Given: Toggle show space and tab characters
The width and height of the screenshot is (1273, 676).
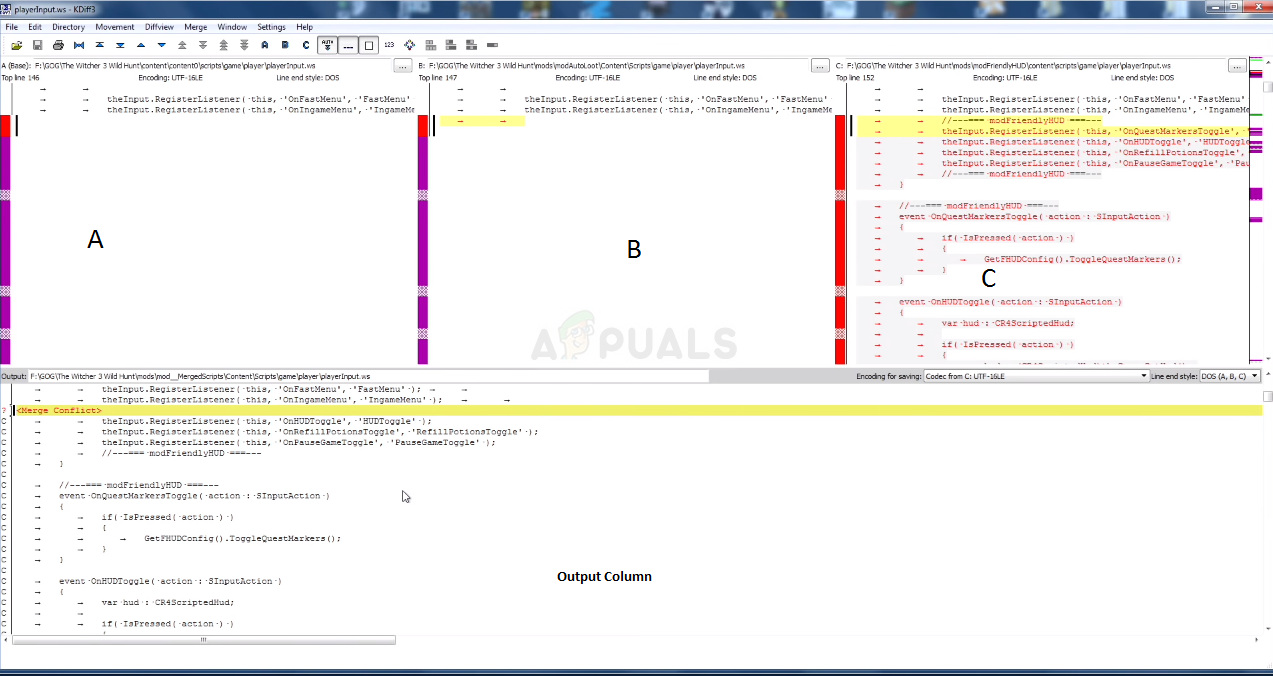Looking at the screenshot, I should click(x=348, y=45).
